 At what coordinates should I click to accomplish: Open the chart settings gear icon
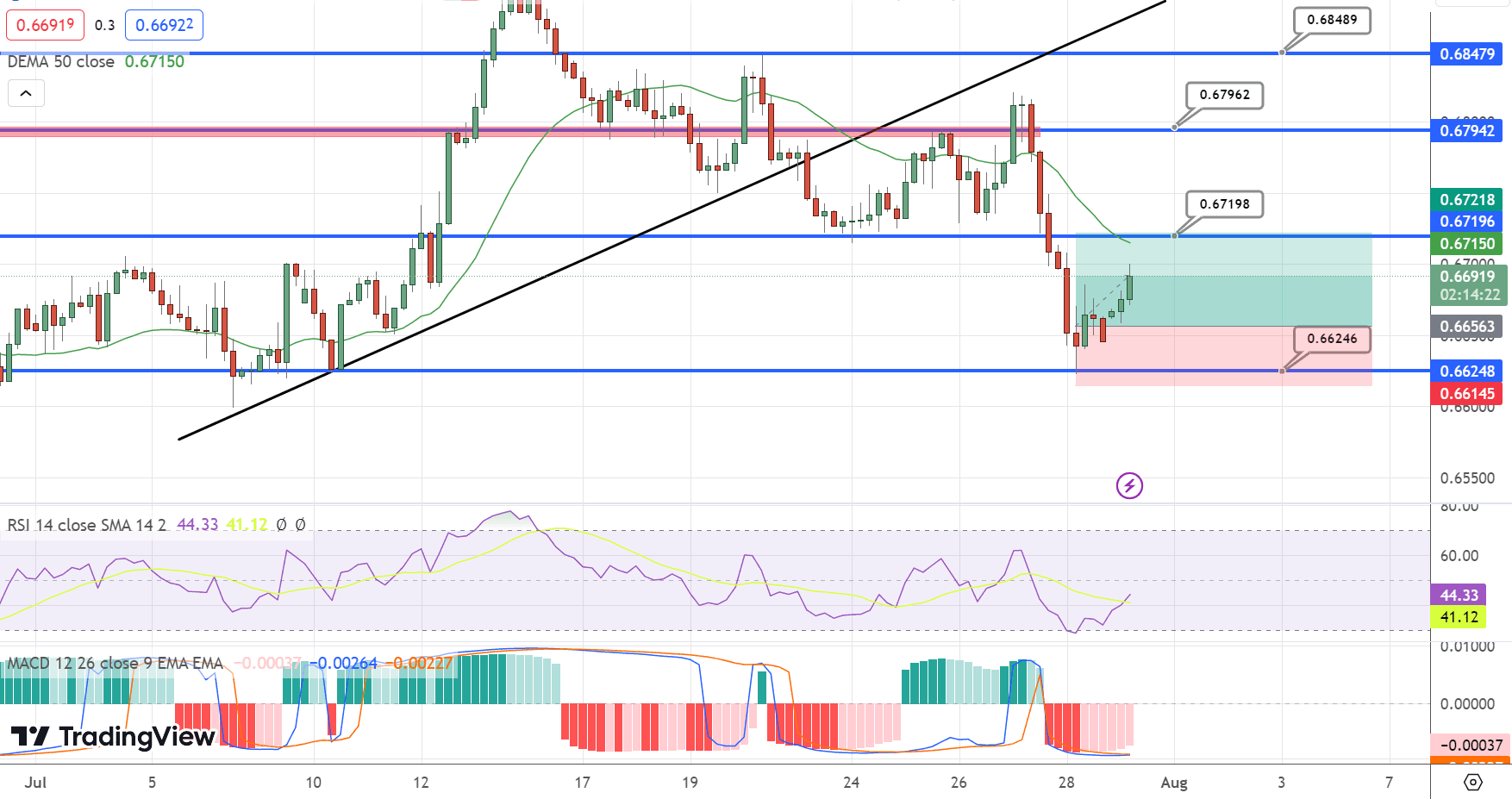[1473, 782]
